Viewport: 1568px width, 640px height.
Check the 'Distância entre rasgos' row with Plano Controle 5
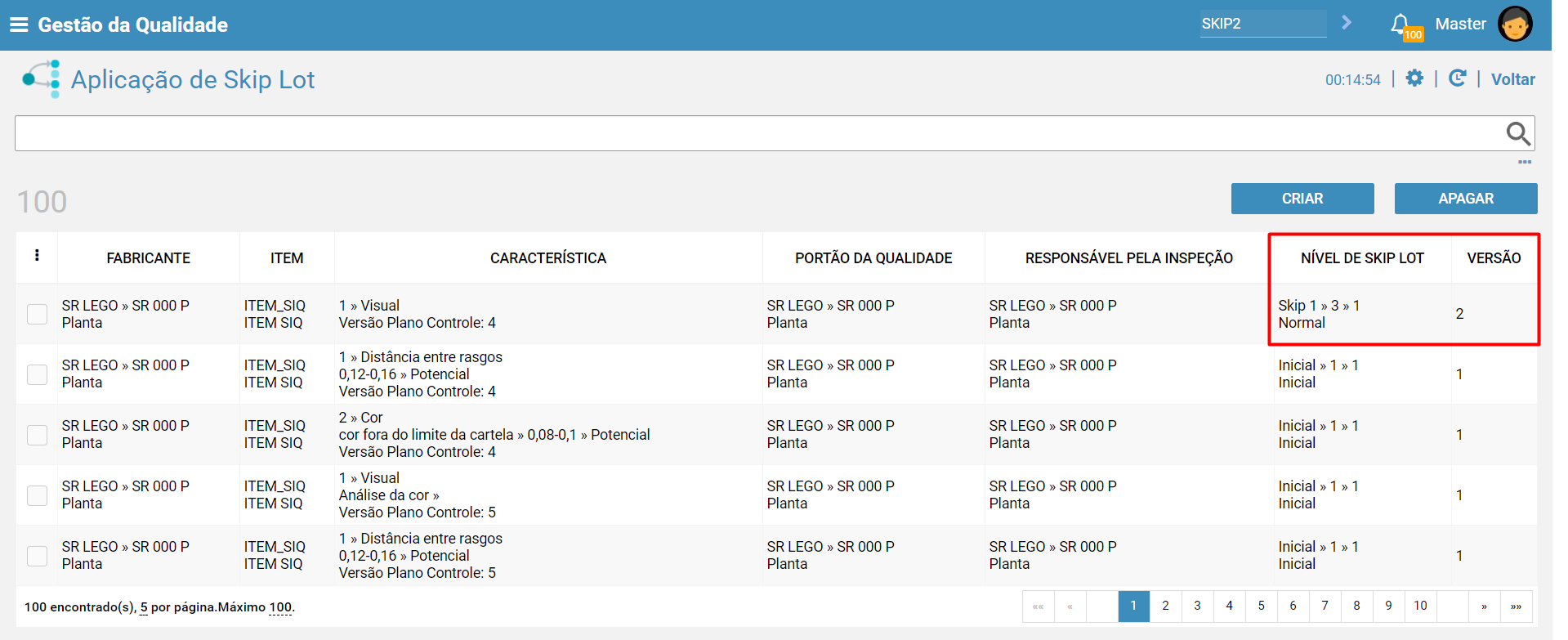click(x=38, y=556)
